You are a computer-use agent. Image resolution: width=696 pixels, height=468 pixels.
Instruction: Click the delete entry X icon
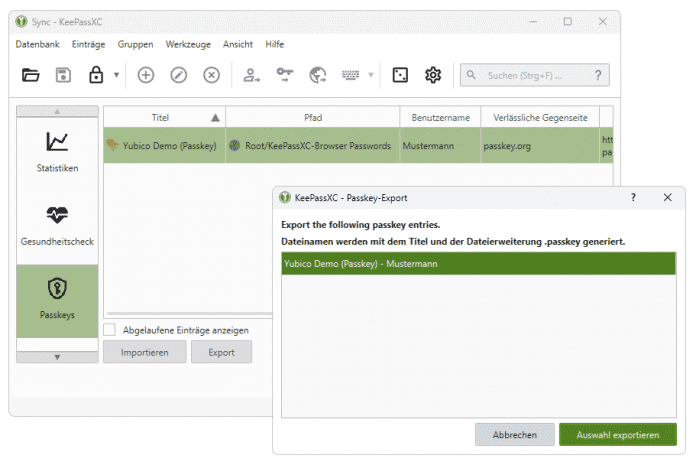(x=212, y=75)
